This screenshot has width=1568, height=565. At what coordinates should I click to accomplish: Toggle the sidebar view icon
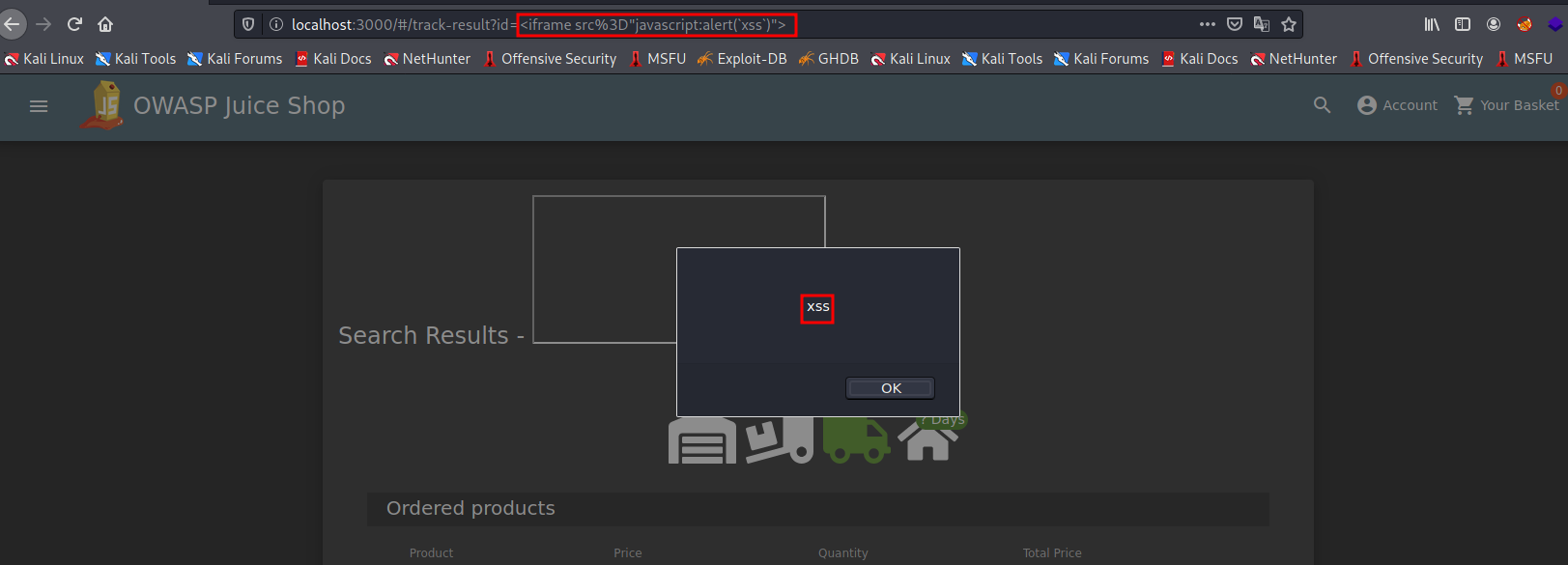click(x=1463, y=24)
